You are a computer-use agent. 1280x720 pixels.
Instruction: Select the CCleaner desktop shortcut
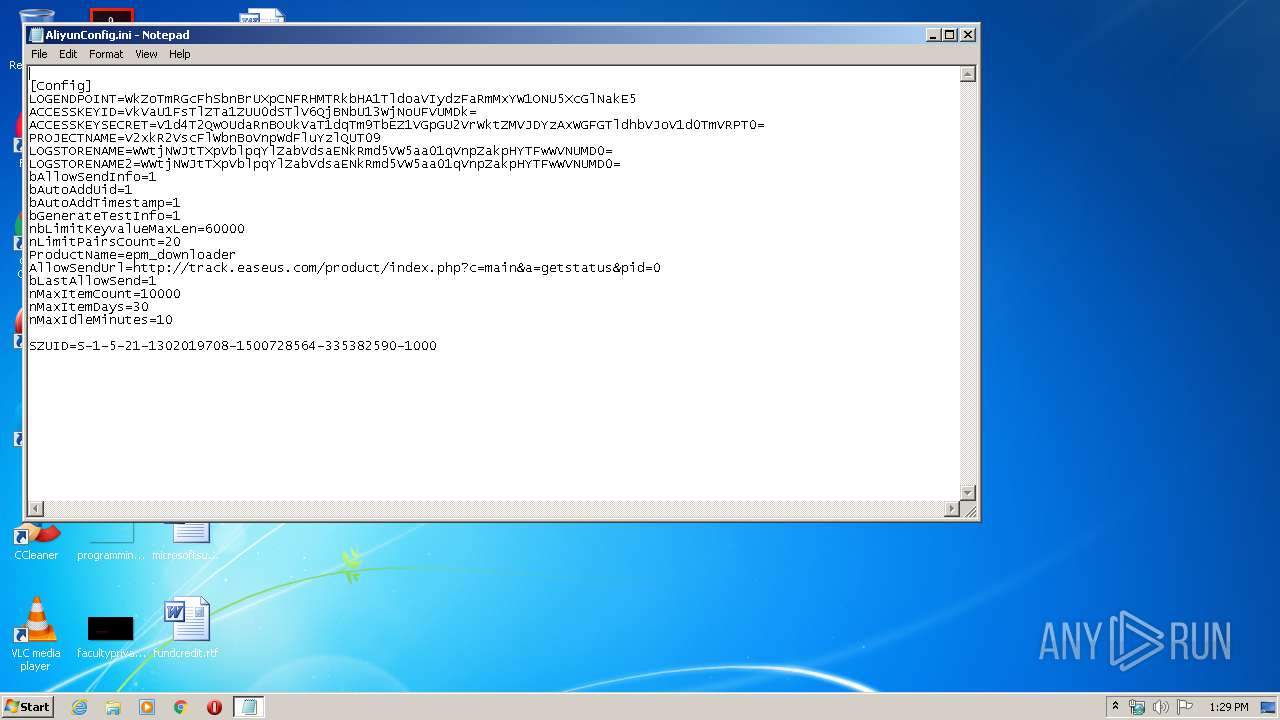pos(36,543)
